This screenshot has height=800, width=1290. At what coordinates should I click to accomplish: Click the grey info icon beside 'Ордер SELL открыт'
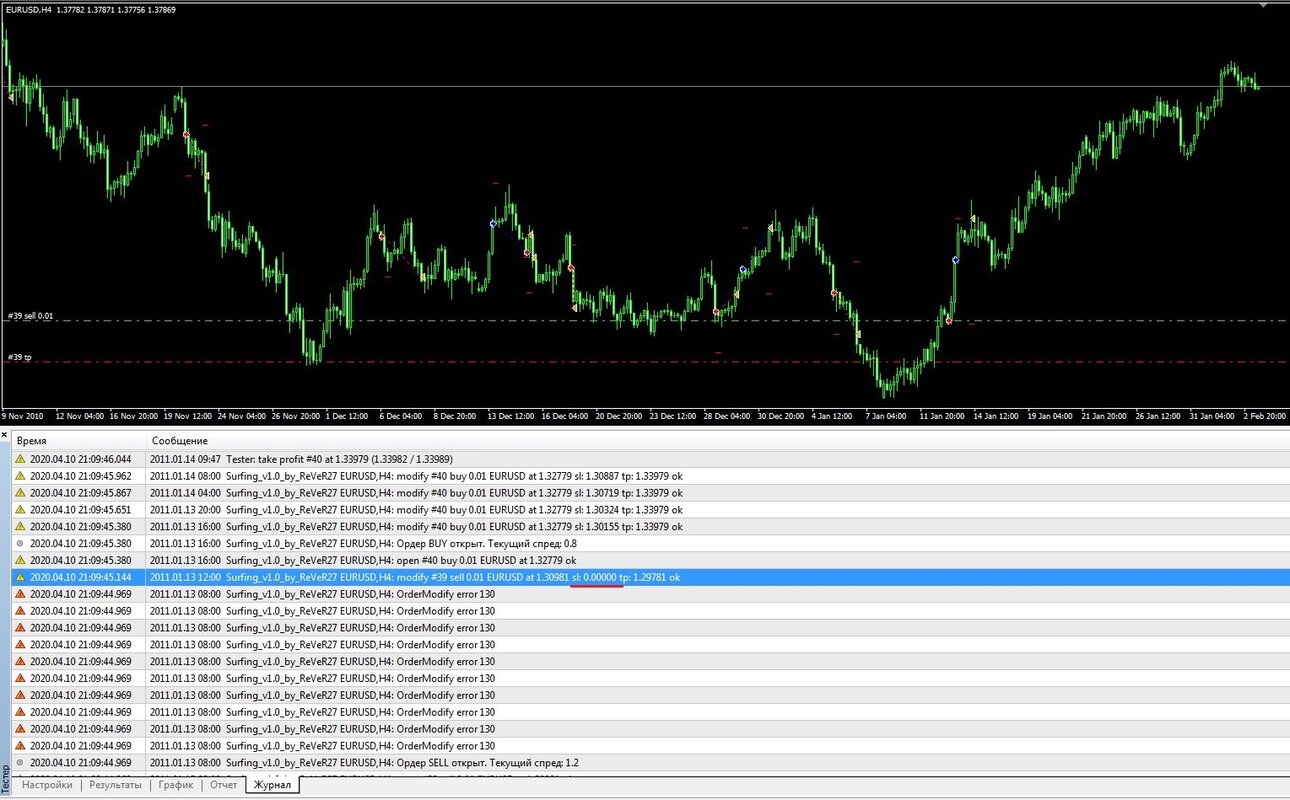click(20, 763)
